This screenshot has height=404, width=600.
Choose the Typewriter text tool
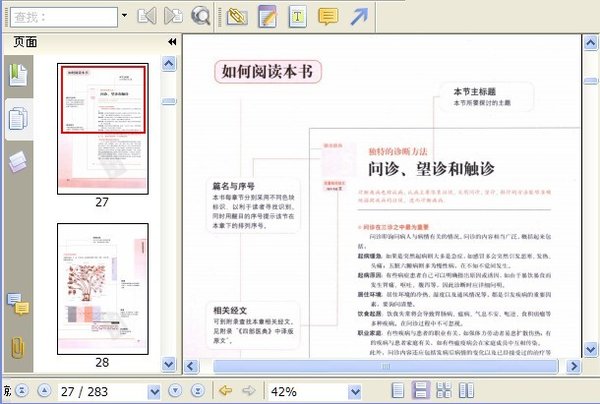pos(297,16)
